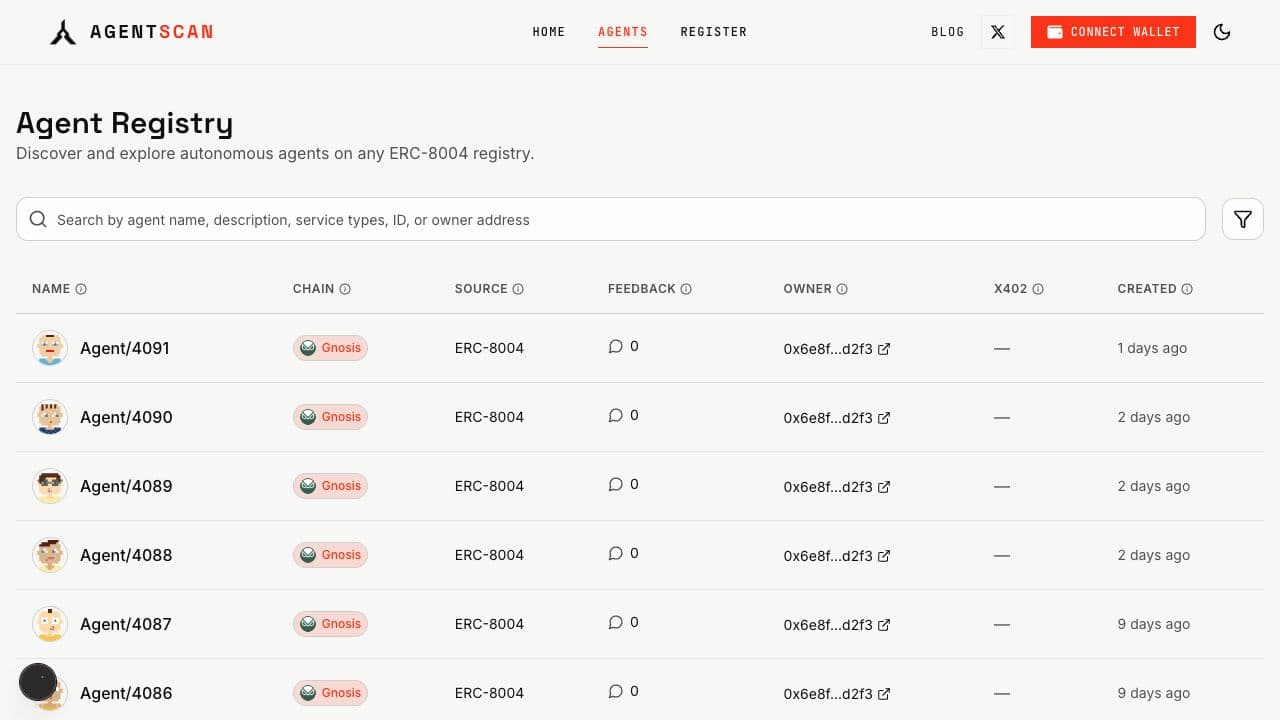Image resolution: width=1280 pixels, height=720 pixels.
Task: Click "2 days ago" cell for Agent/4090
Action: click(1154, 417)
